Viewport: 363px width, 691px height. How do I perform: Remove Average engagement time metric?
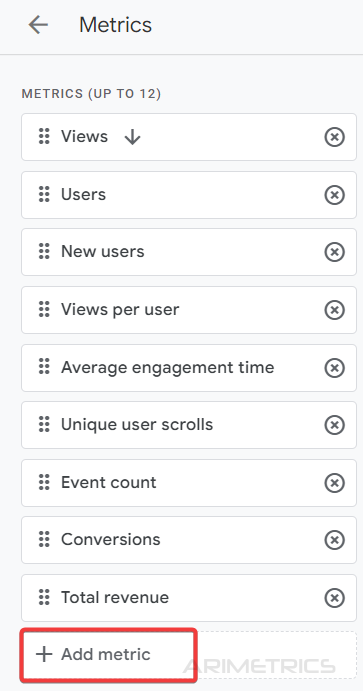pyautogui.click(x=334, y=368)
